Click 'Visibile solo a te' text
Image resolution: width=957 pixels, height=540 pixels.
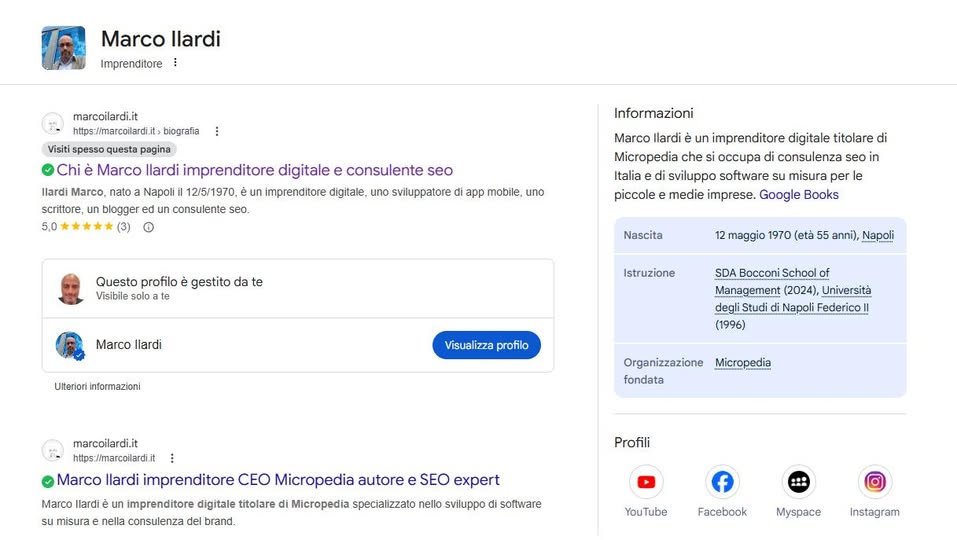pyautogui.click(x=132, y=297)
